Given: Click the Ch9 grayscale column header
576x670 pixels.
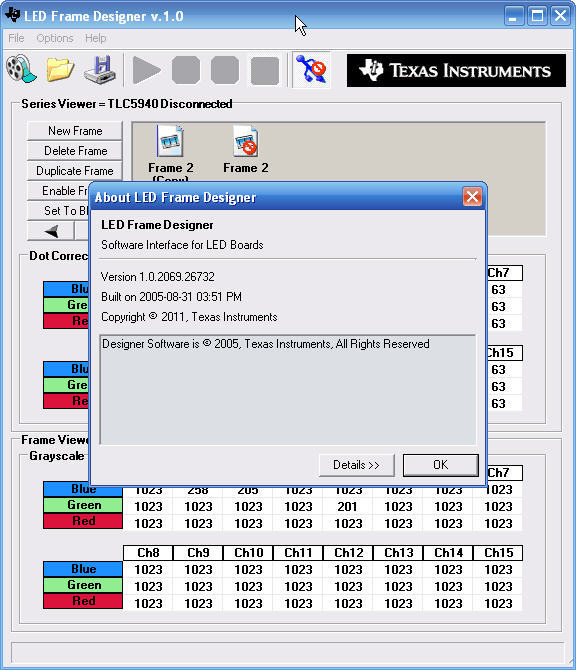Looking at the screenshot, I should click(x=198, y=553).
